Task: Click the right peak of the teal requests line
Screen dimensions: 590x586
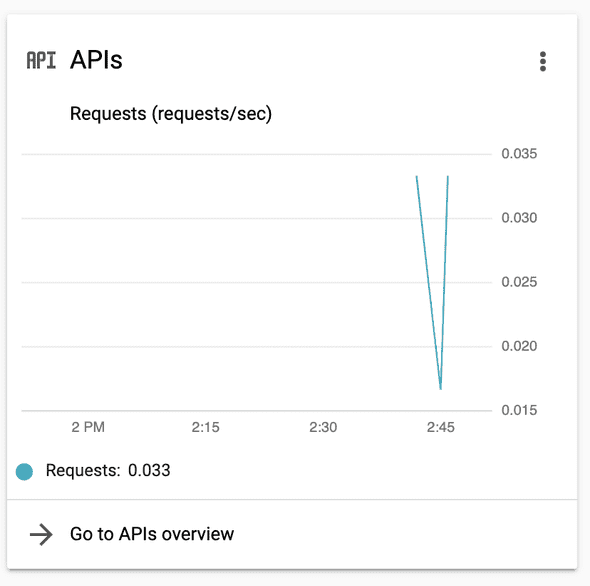Action: (x=448, y=177)
